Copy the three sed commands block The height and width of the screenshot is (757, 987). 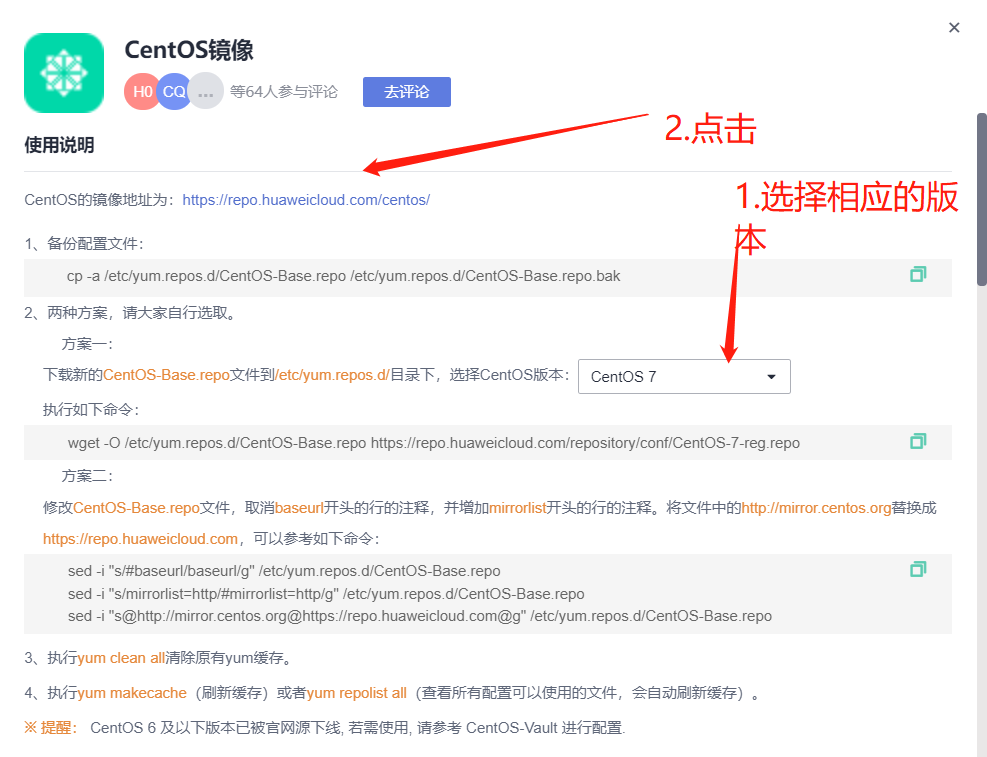(x=918, y=569)
